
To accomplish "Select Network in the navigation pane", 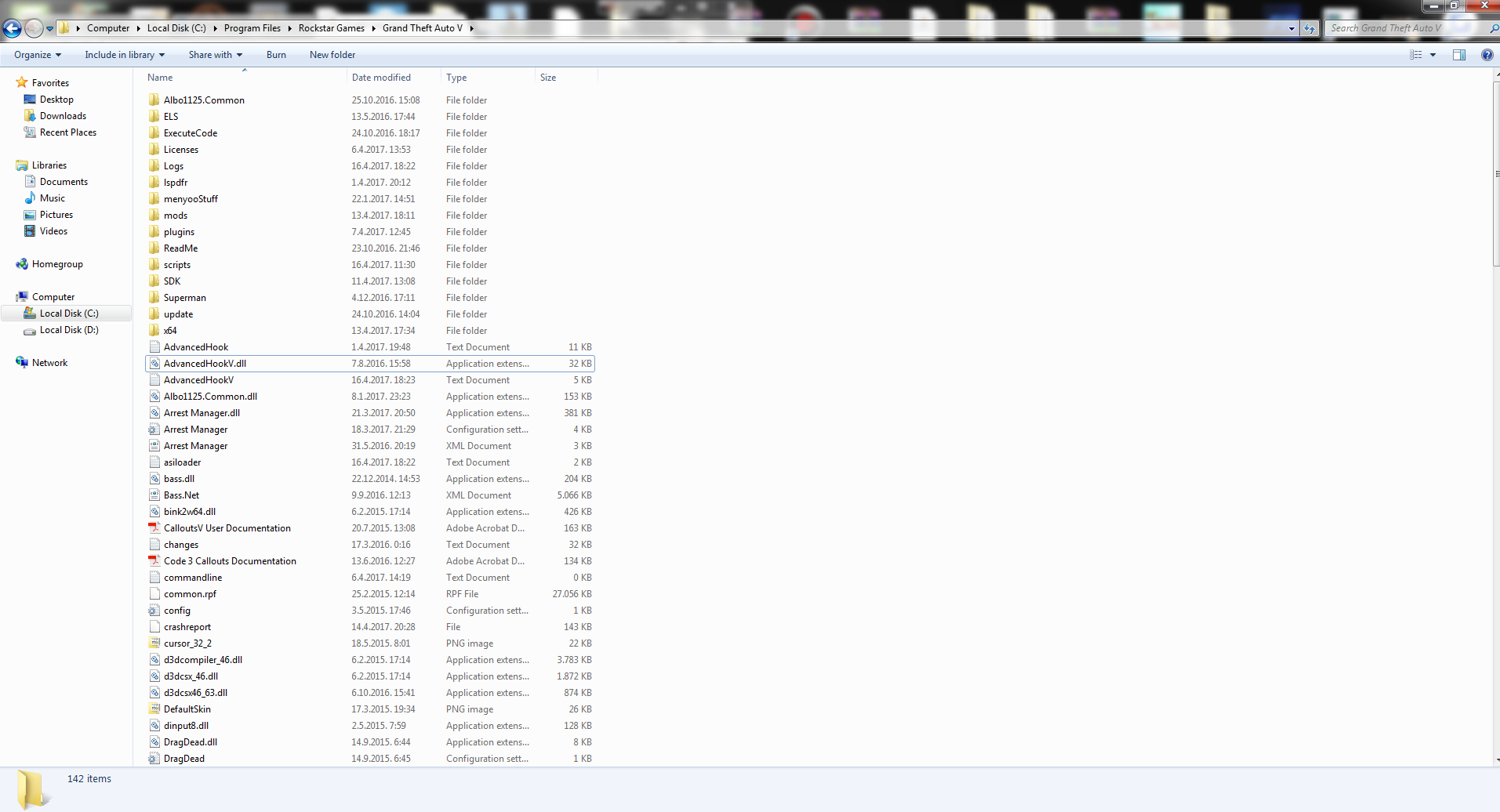I will coord(49,363).
